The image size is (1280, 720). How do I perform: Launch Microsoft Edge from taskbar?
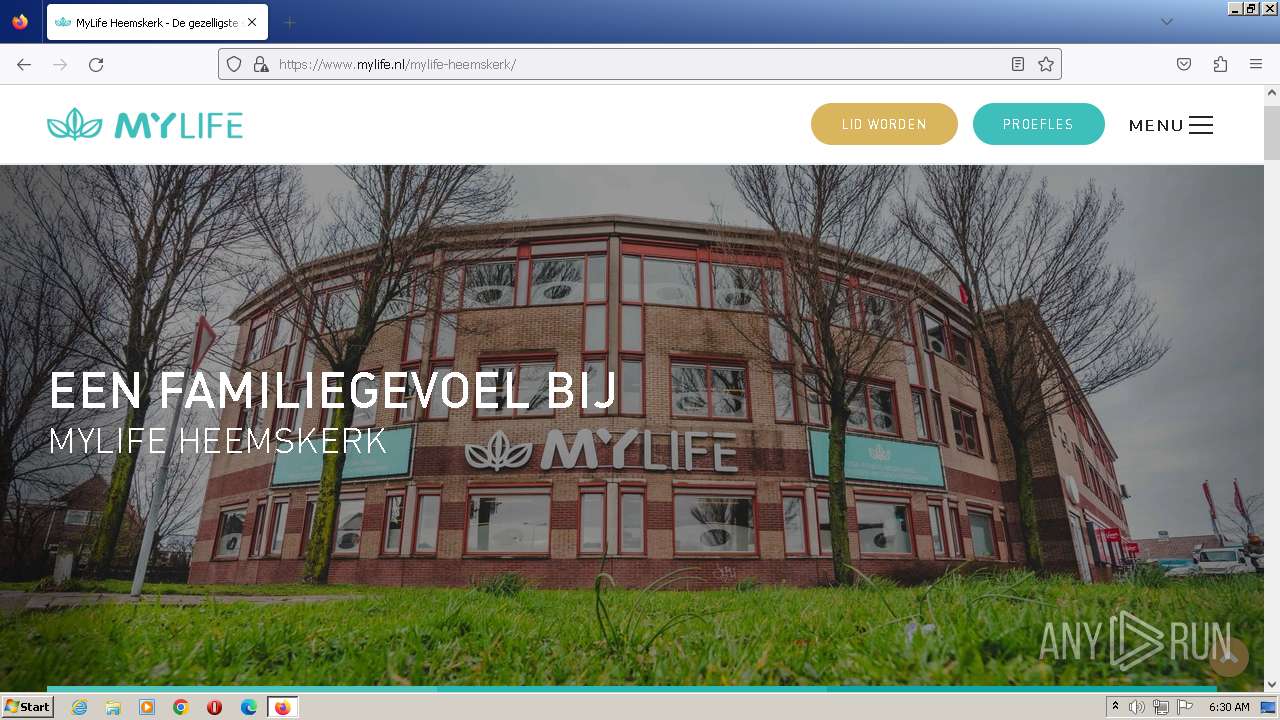click(x=249, y=707)
